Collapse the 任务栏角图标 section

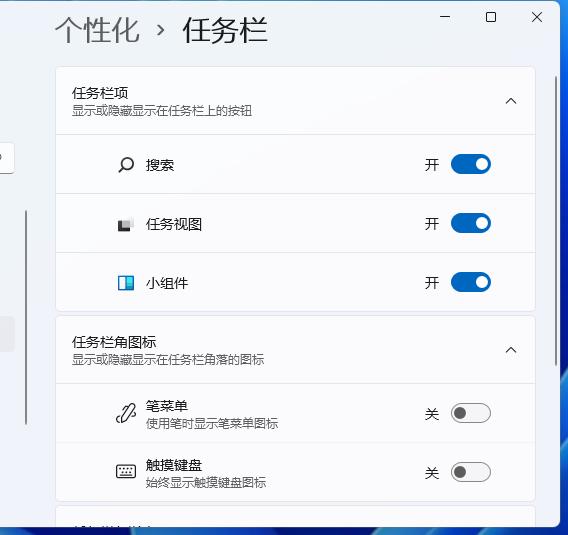(x=511, y=350)
